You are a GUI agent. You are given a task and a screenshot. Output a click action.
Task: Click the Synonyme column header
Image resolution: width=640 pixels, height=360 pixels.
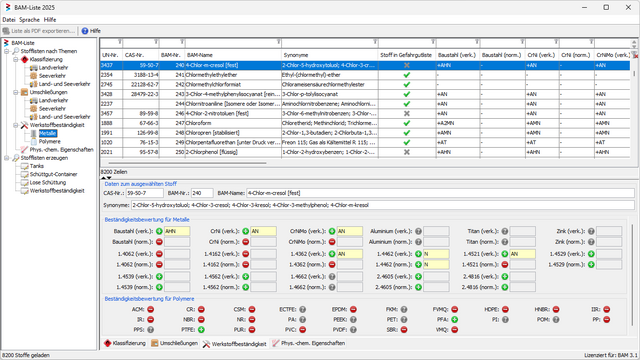click(330, 55)
